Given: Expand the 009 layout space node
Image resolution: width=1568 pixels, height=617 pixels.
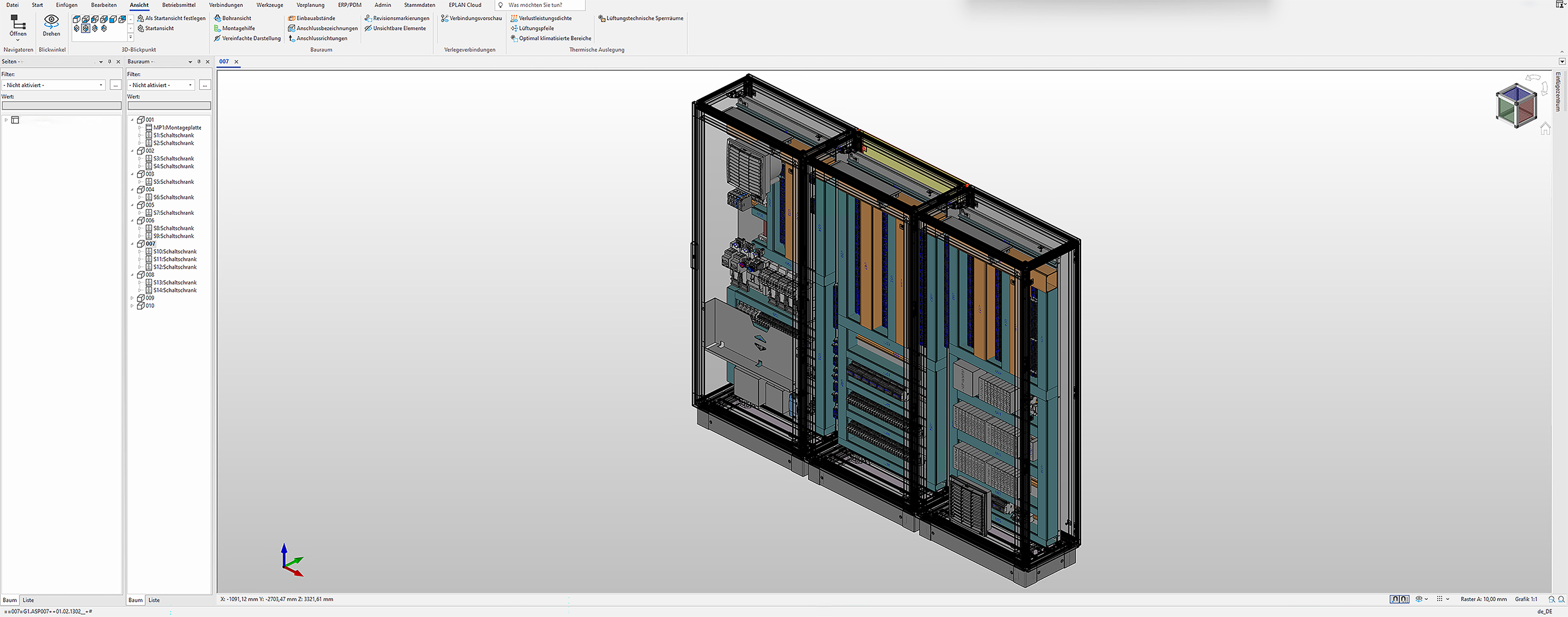Looking at the screenshot, I should tap(132, 298).
